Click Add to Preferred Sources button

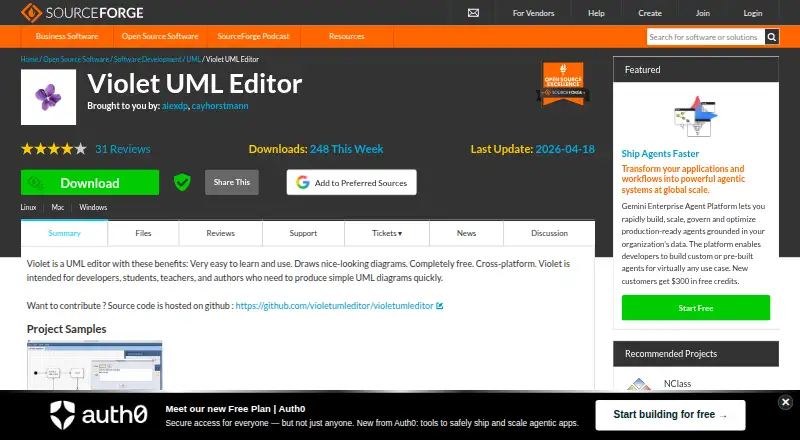click(x=352, y=182)
